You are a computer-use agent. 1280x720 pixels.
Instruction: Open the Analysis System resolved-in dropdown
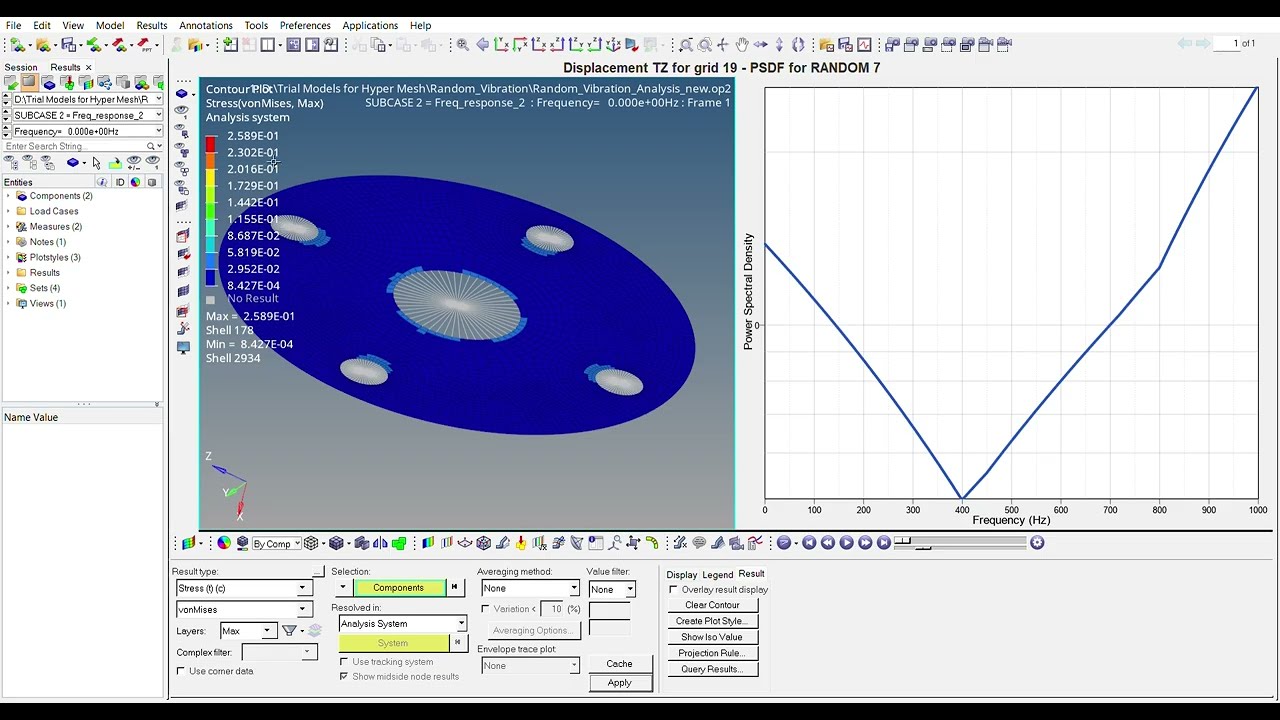pyautogui.click(x=402, y=624)
